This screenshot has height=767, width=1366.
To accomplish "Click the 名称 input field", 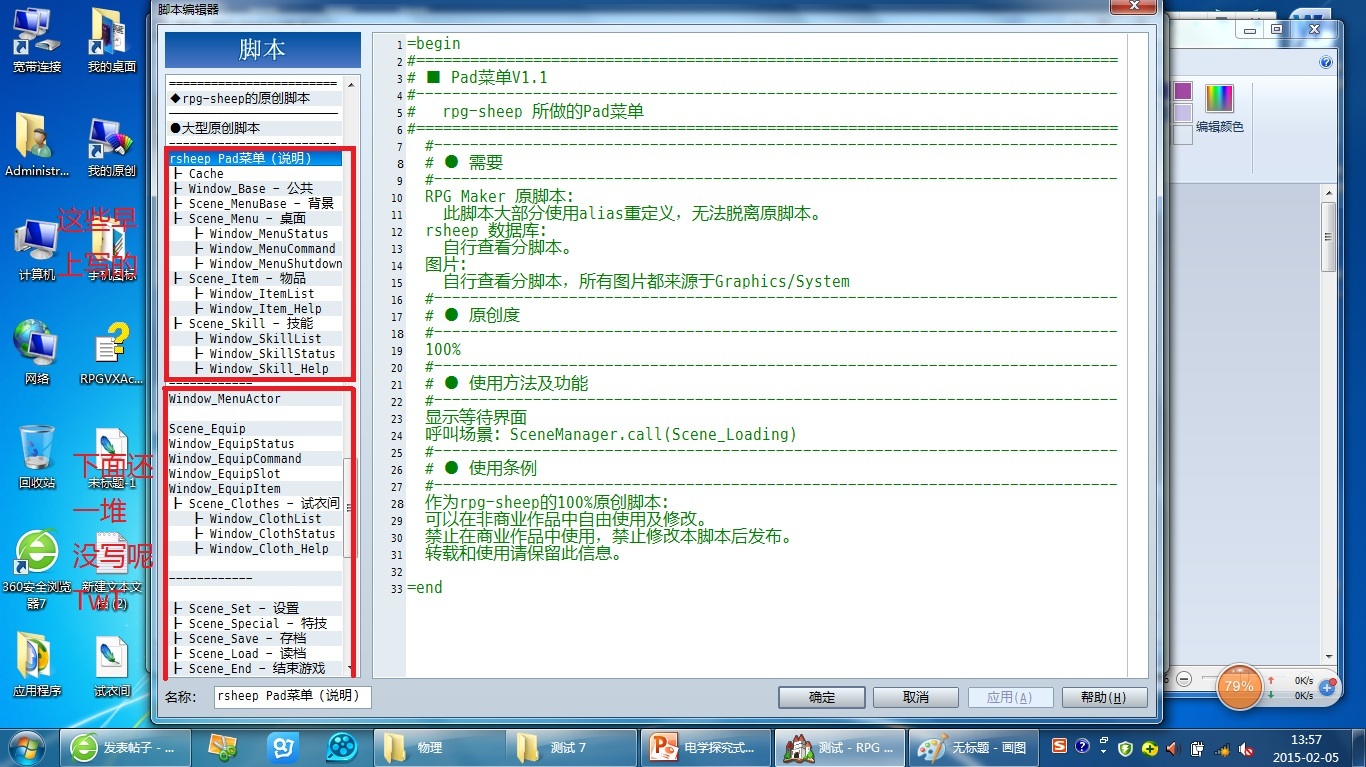I will tap(293, 696).
